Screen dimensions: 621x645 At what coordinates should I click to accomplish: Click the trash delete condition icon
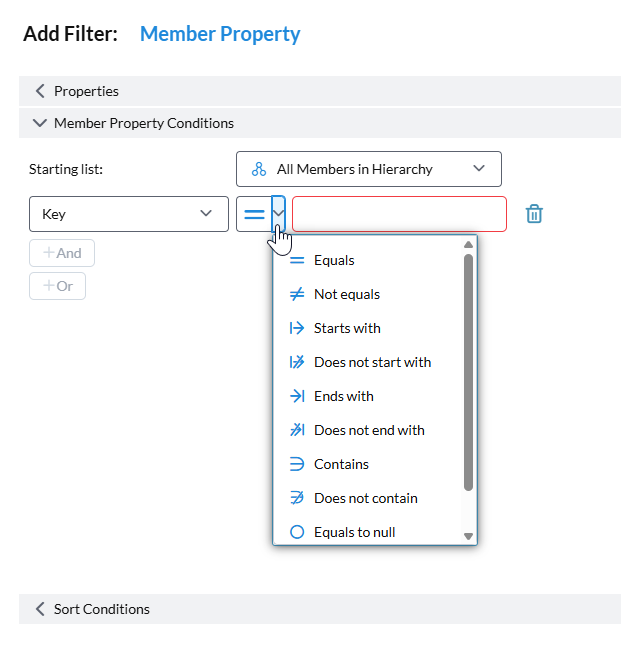click(x=535, y=214)
